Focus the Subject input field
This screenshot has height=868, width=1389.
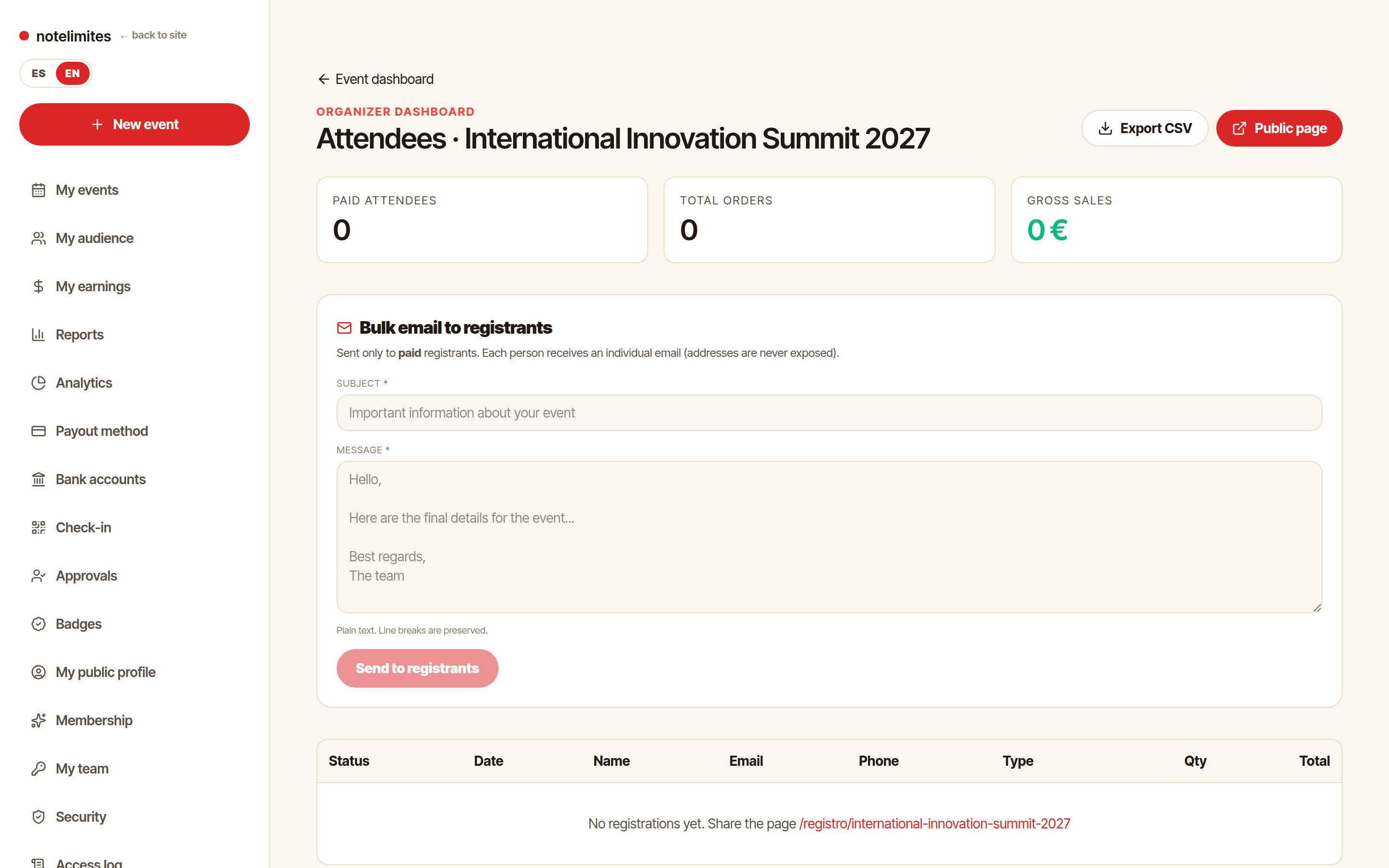click(x=829, y=413)
